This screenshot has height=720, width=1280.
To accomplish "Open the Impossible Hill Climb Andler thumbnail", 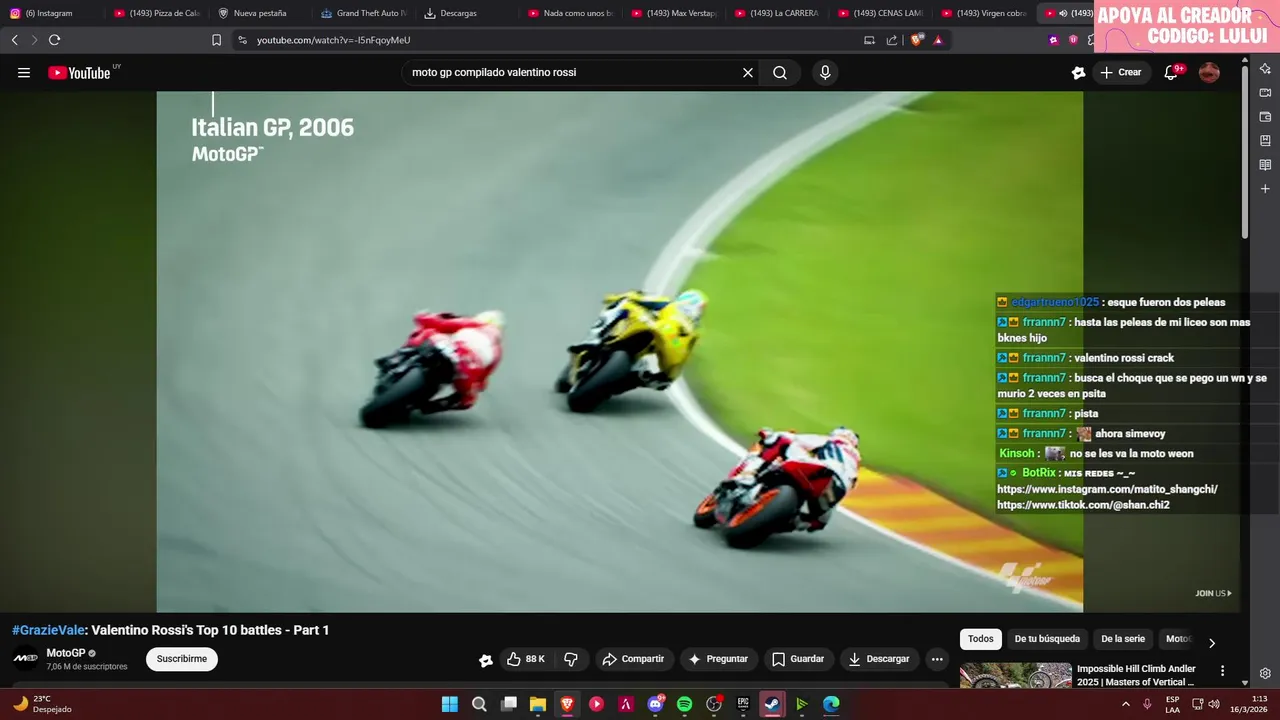I will pos(1016,676).
